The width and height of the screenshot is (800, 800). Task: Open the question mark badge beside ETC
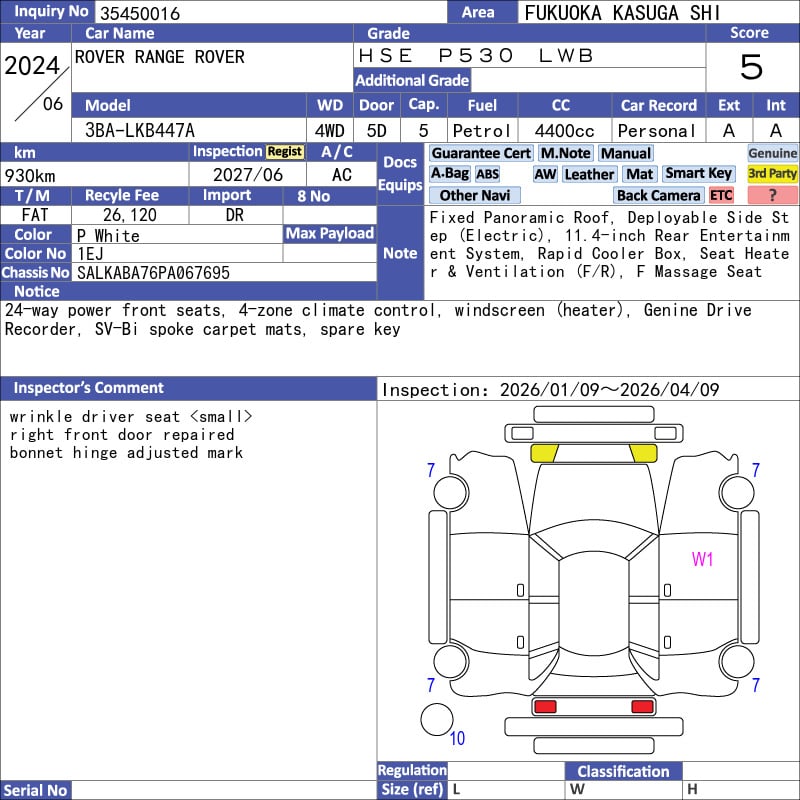pyautogui.click(x=772, y=196)
